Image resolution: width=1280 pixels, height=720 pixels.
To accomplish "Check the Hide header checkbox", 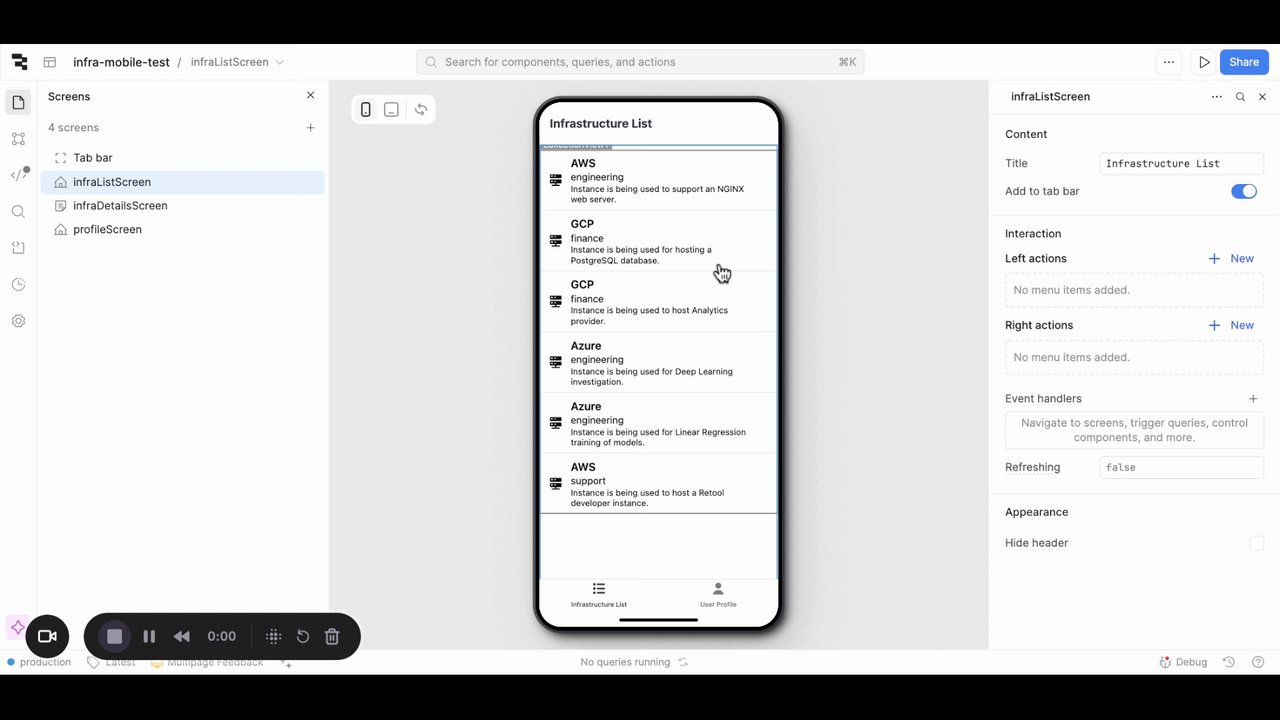I will click(1257, 543).
